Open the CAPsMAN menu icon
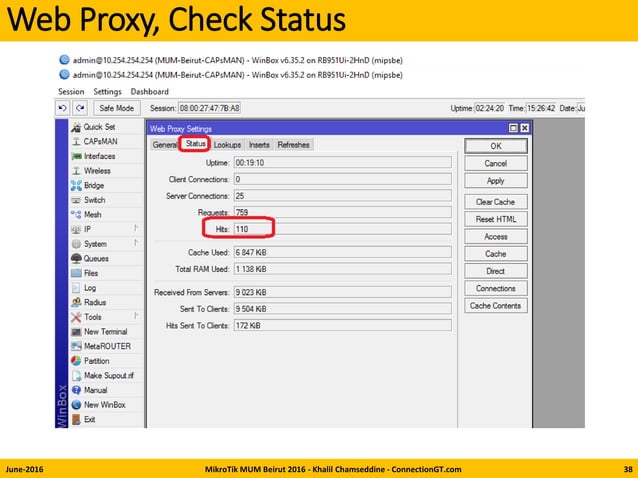The image size is (638, 478). tap(76, 142)
